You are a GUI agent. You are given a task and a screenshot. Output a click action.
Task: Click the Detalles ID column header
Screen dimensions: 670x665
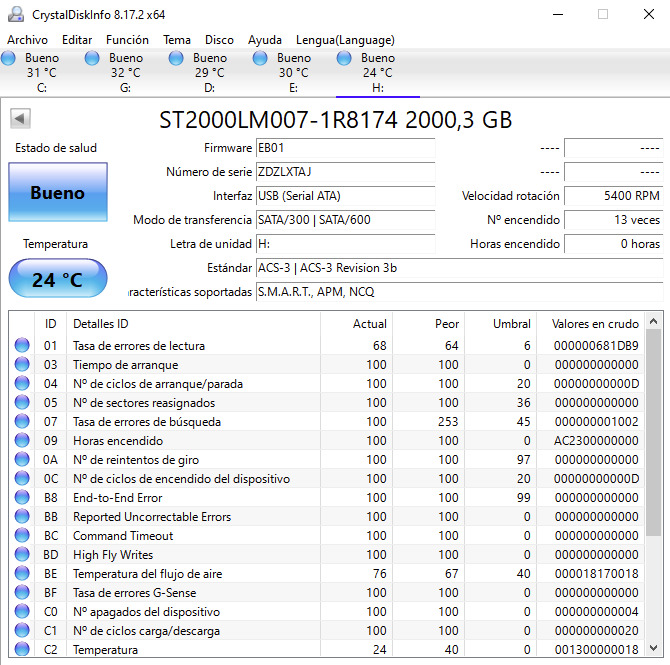tap(193, 324)
